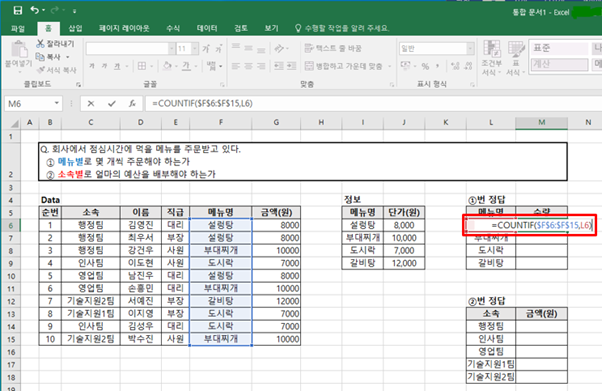Click Merge and Center (병합하고 가운데 맞춤)

[x=344, y=66]
